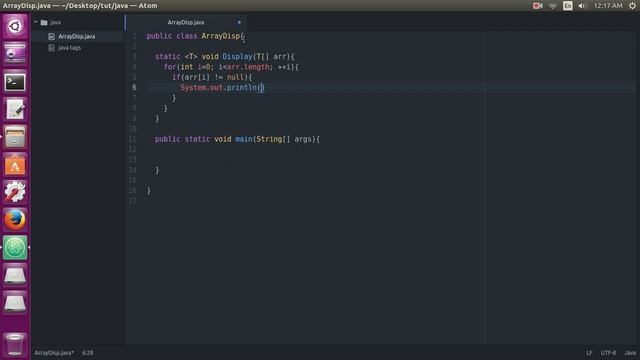Open the Ubuntu Dash search icon

click(15, 27)
